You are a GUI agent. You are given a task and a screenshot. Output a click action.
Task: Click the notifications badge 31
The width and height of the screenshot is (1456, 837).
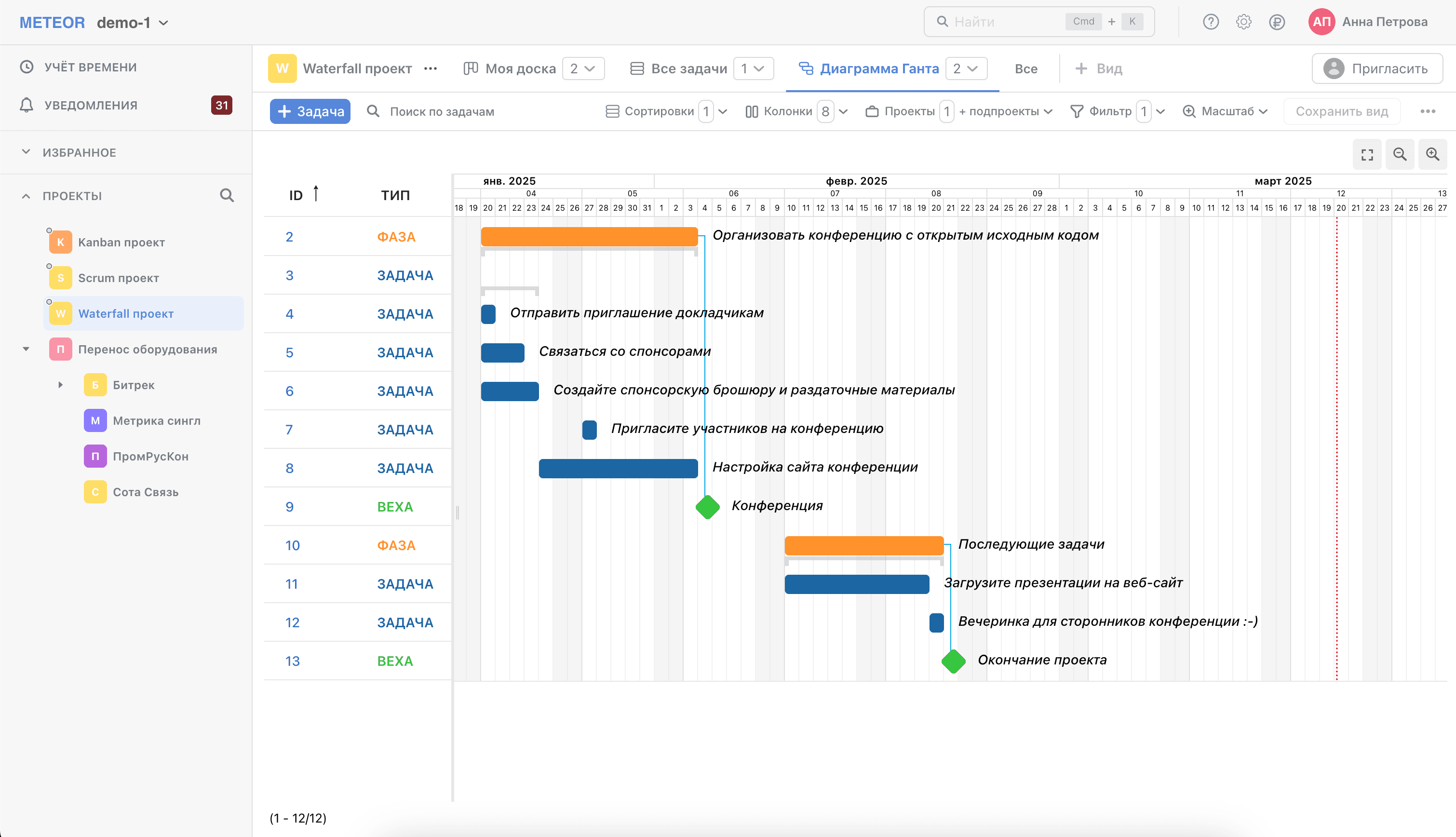(x=221, y=105)
